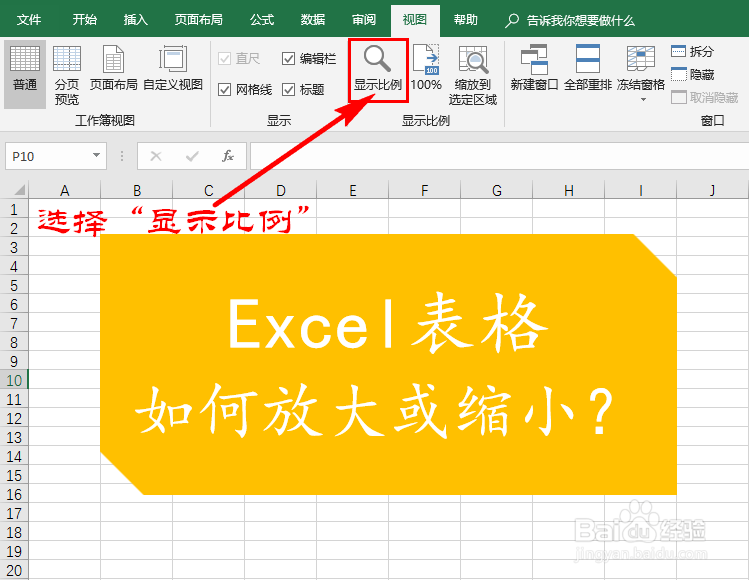The image size is (749, 580).
Task: Switch to Normal (普通) workbook view
Action: pyautogui.click(x=25, y=74)
